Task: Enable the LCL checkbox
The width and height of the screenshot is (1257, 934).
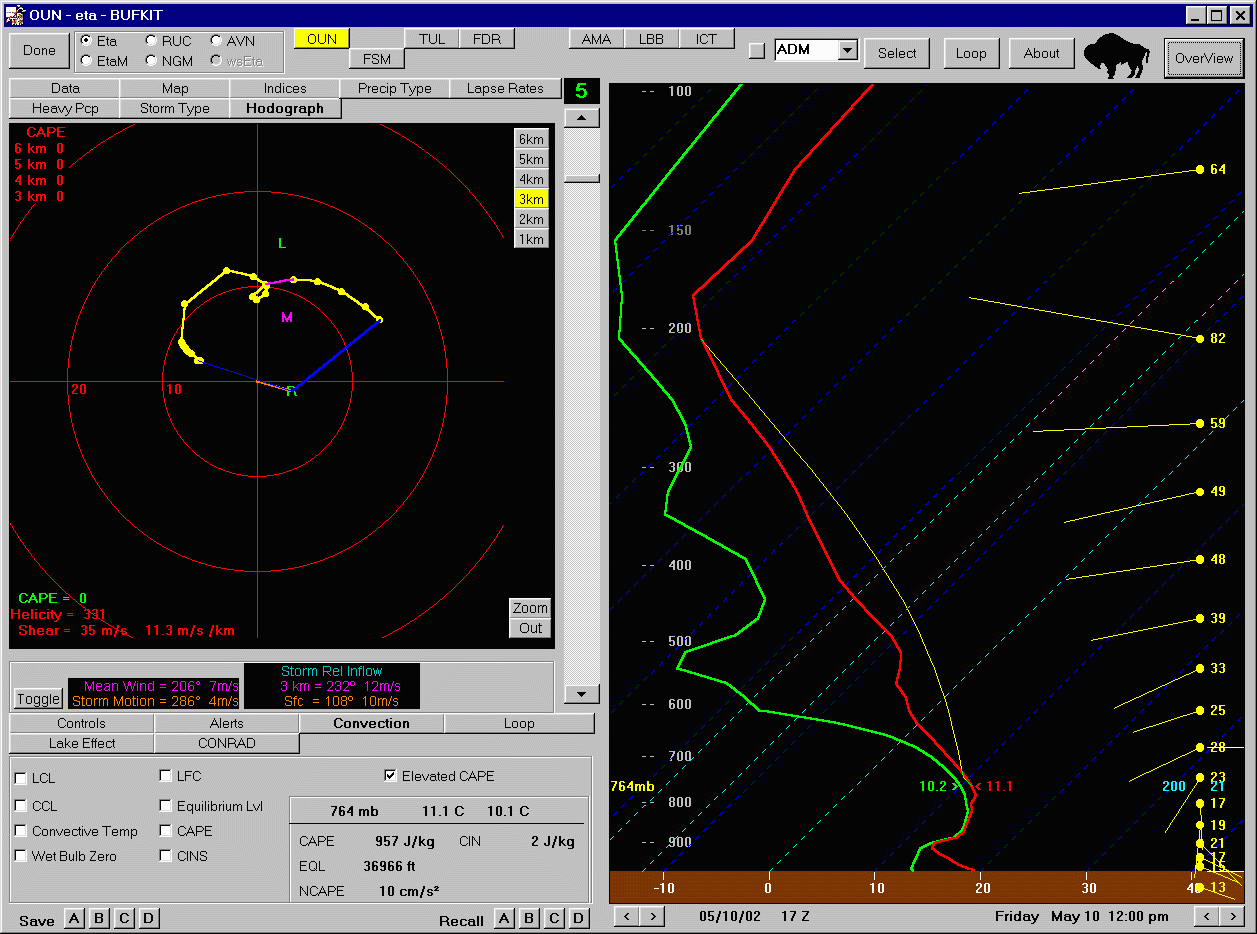Action: 21,779
